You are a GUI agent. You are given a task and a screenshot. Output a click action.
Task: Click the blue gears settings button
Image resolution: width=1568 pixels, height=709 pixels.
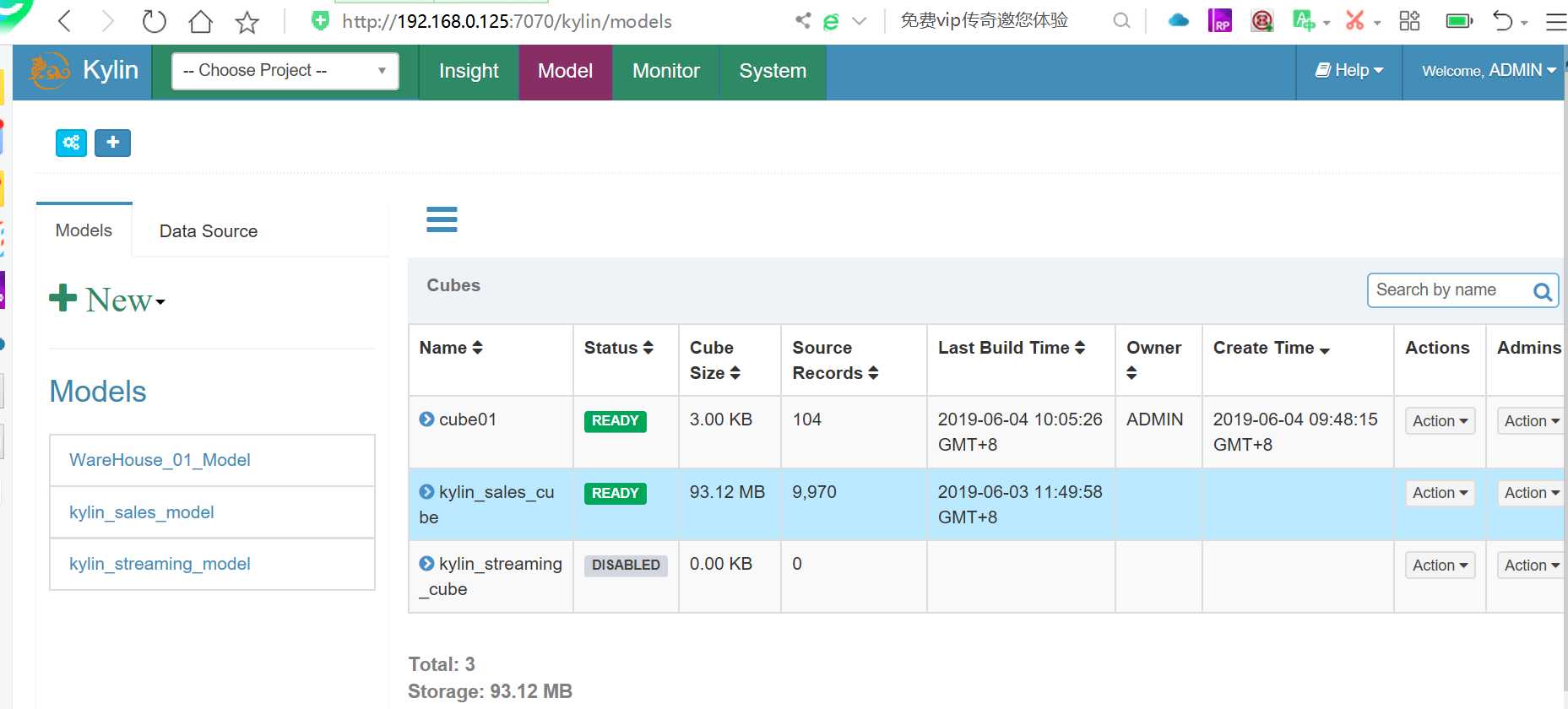pos(71,143)
